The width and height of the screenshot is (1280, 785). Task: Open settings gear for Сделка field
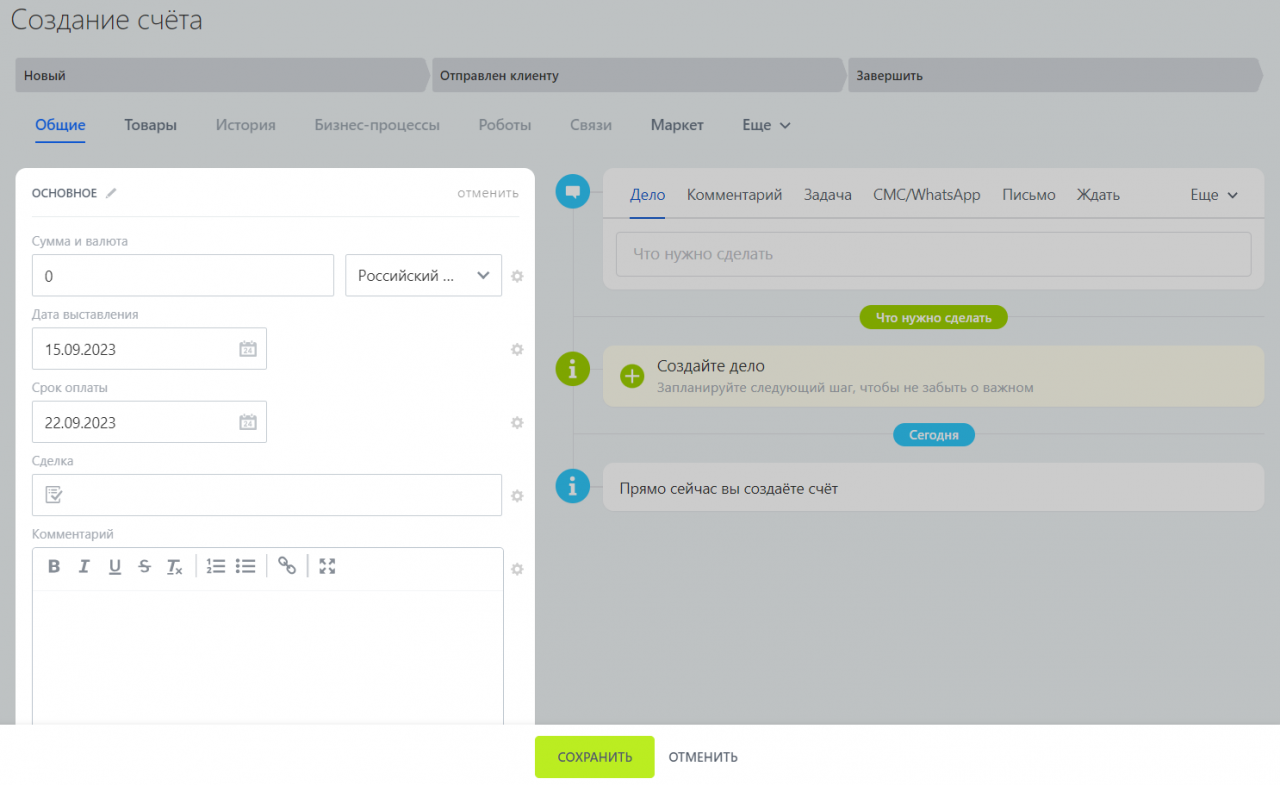tap(517, 495)
